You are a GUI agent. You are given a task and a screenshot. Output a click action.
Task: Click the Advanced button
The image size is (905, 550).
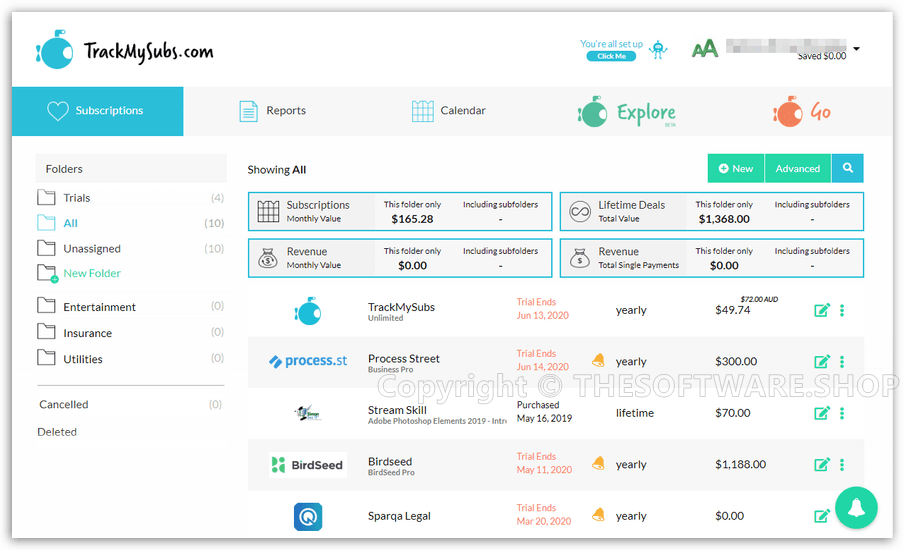point(797,168)
